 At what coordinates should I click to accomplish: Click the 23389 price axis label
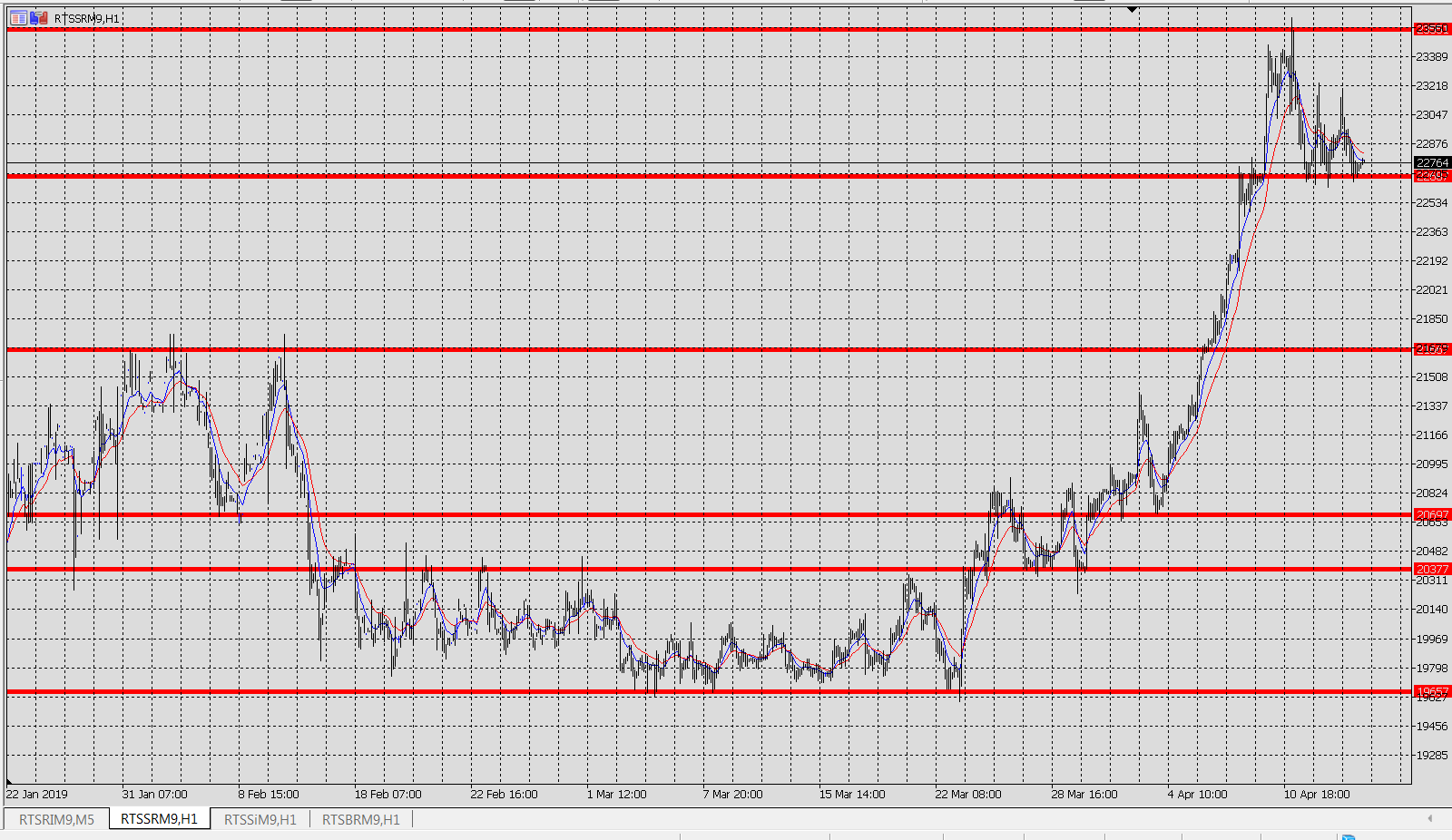click(x=1432, y=57)
